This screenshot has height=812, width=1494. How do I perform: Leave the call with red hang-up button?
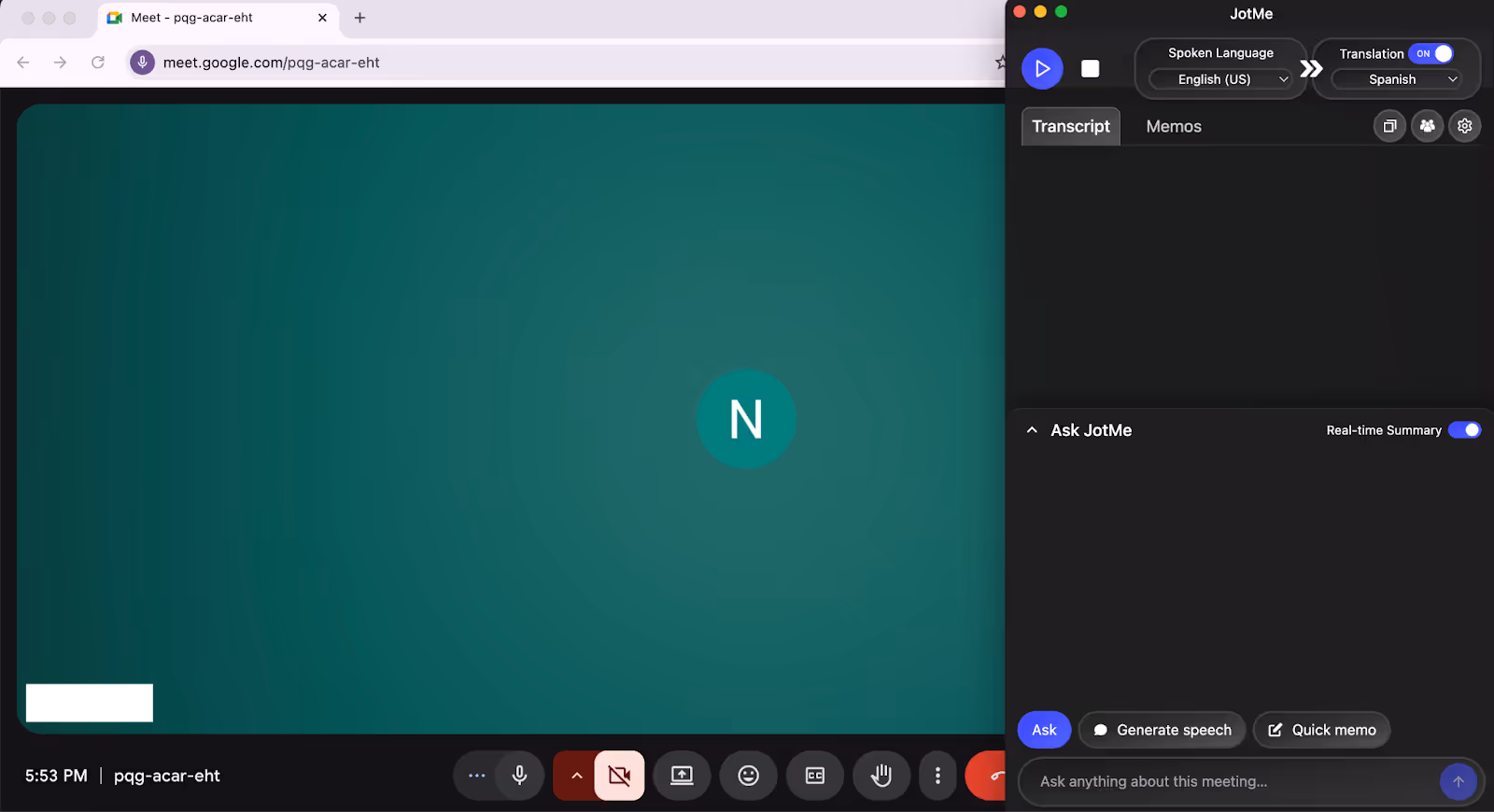tap(987, 776)
